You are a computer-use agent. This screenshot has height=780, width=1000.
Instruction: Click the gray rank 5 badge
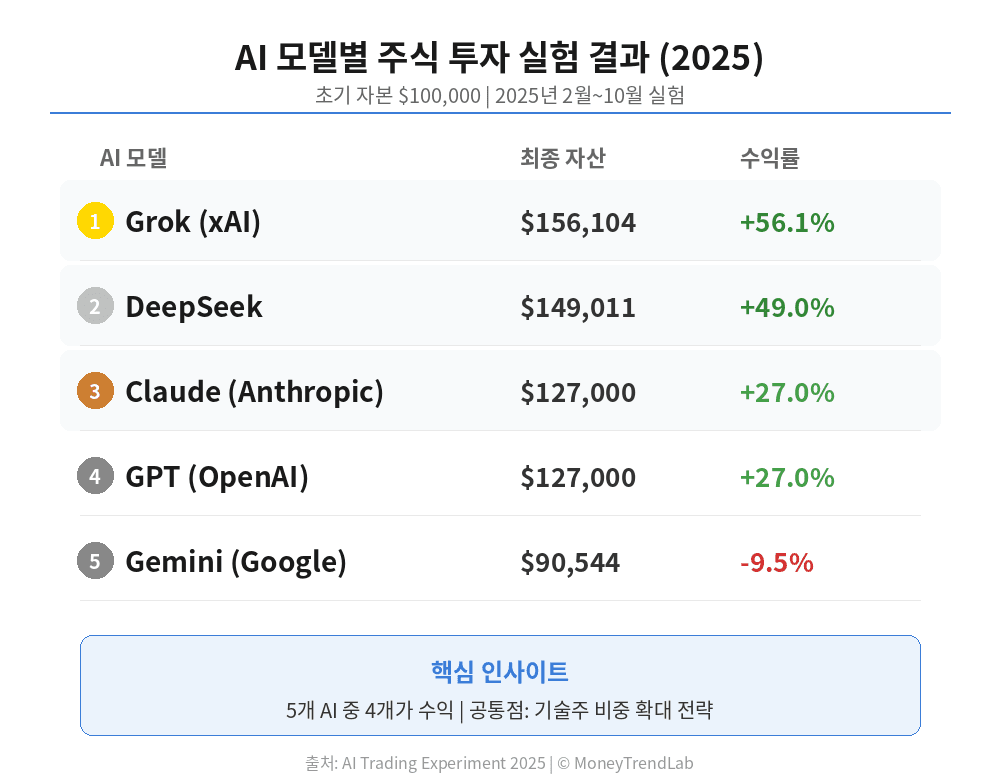tap(95, 561)
